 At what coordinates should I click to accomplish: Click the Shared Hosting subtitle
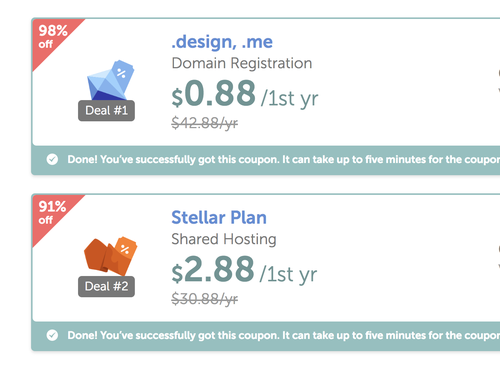[224, 239]
